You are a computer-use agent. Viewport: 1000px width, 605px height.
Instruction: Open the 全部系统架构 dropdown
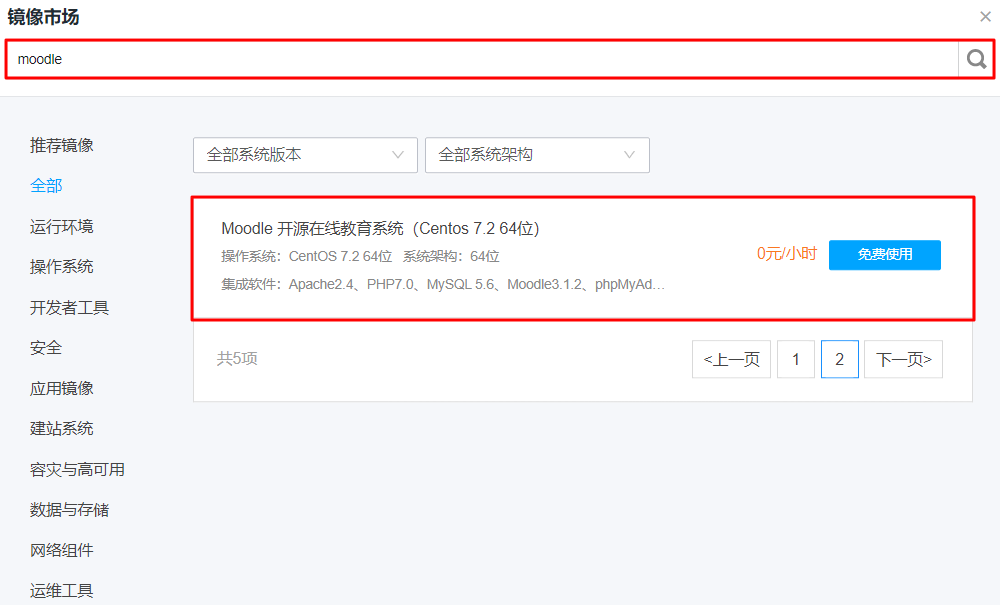(537, 155)
